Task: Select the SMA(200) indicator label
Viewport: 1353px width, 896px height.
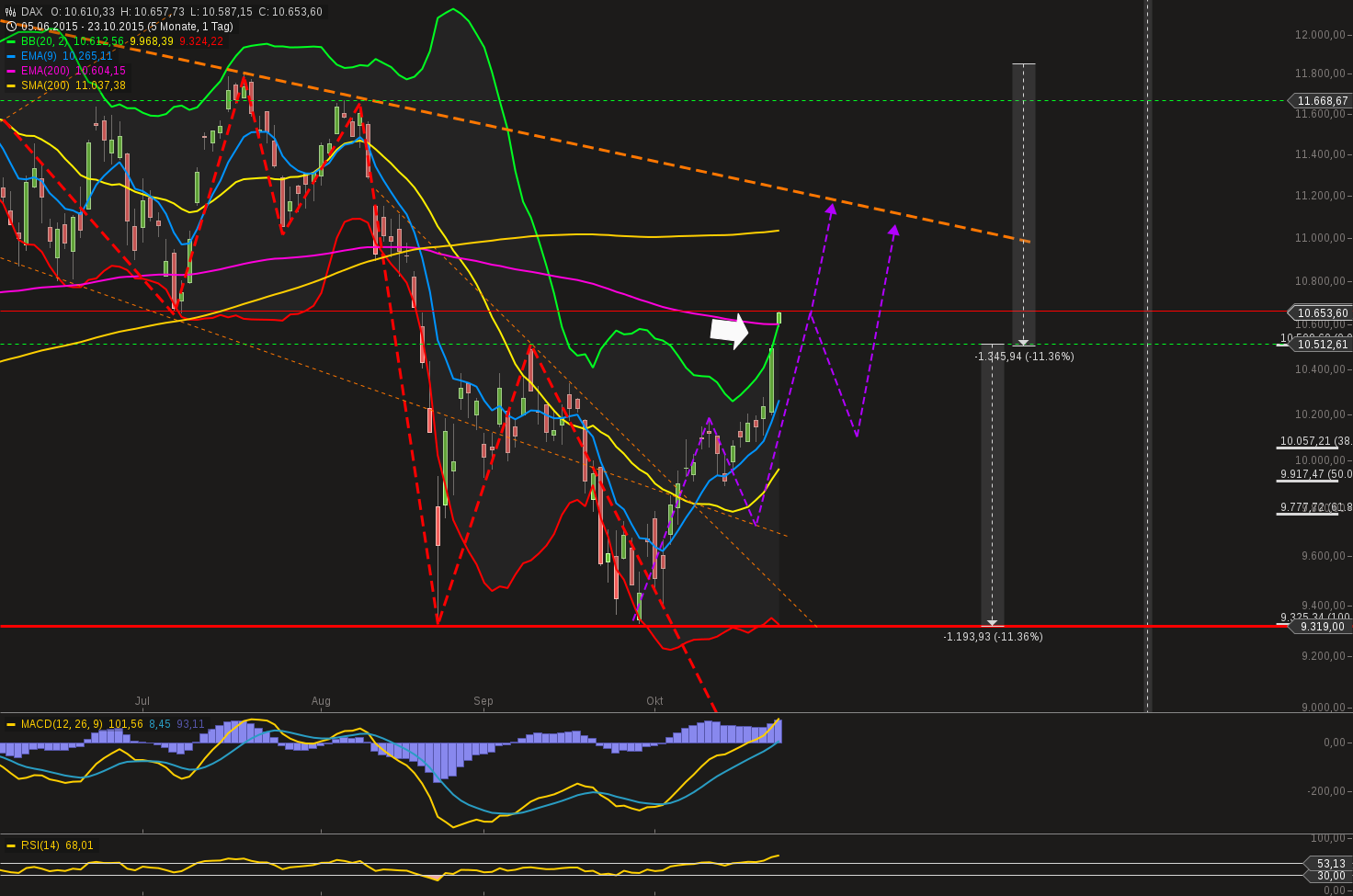Action: coord(46,85)
